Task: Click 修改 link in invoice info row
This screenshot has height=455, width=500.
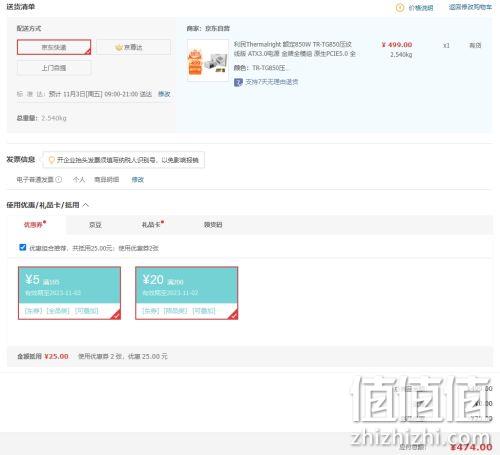Action: [138, 180]
